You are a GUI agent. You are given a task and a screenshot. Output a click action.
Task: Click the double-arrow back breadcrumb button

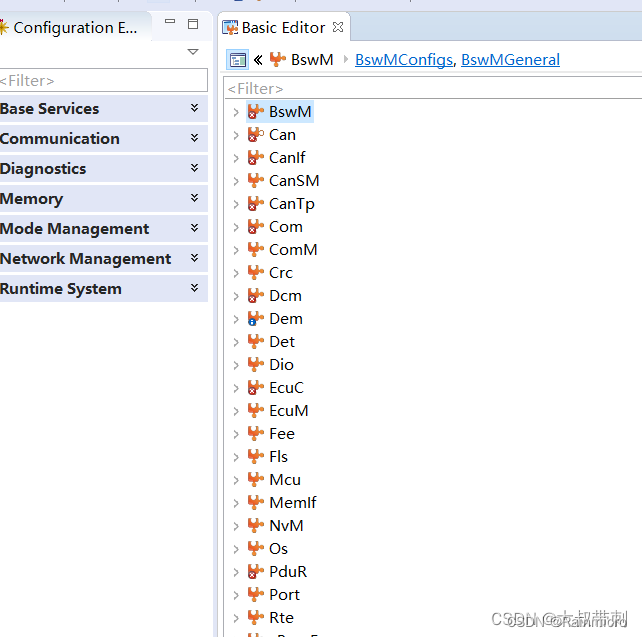tap(258, 60)
